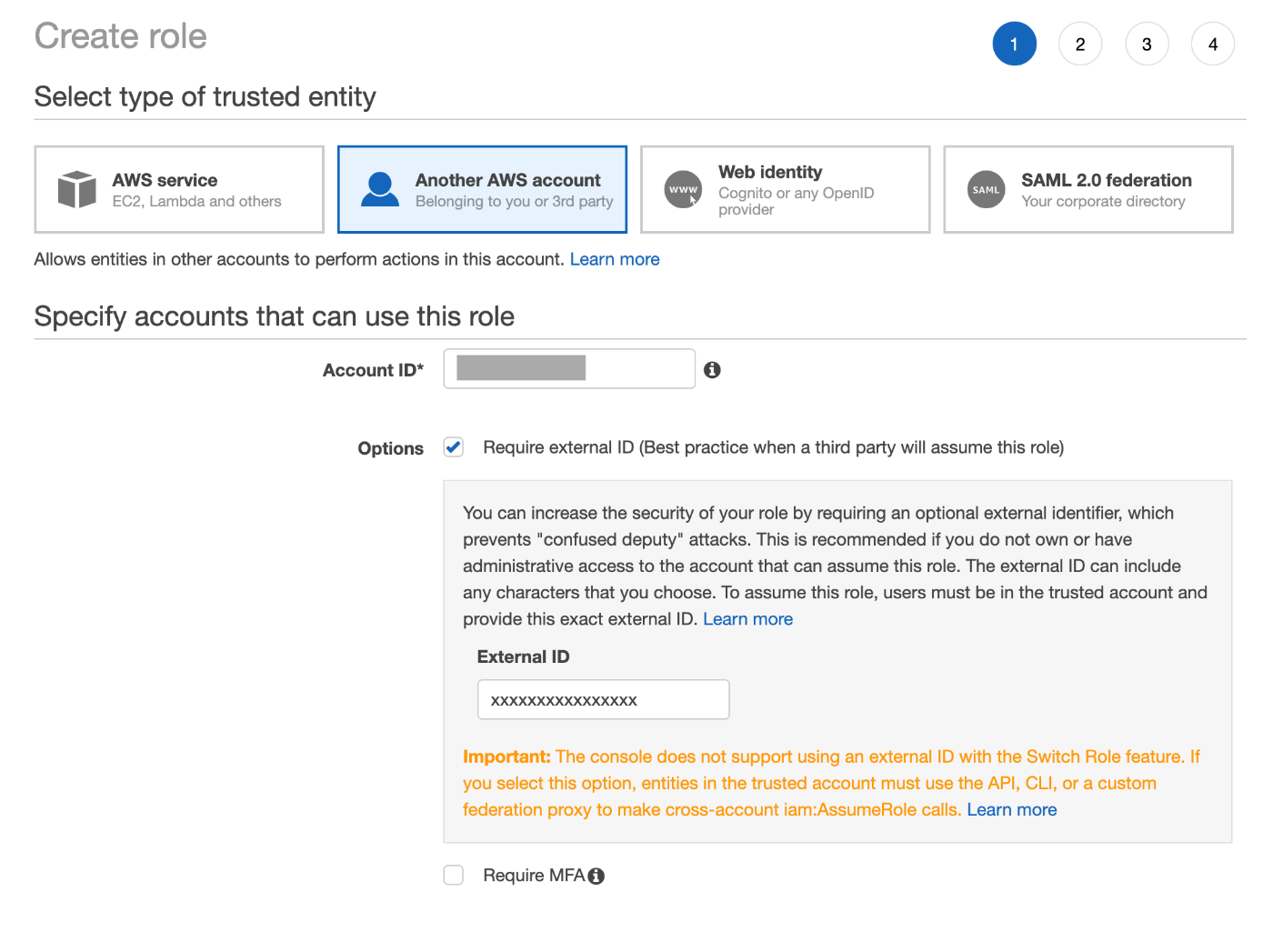Choose the Web identity entity card

click(x=785, y=189)
